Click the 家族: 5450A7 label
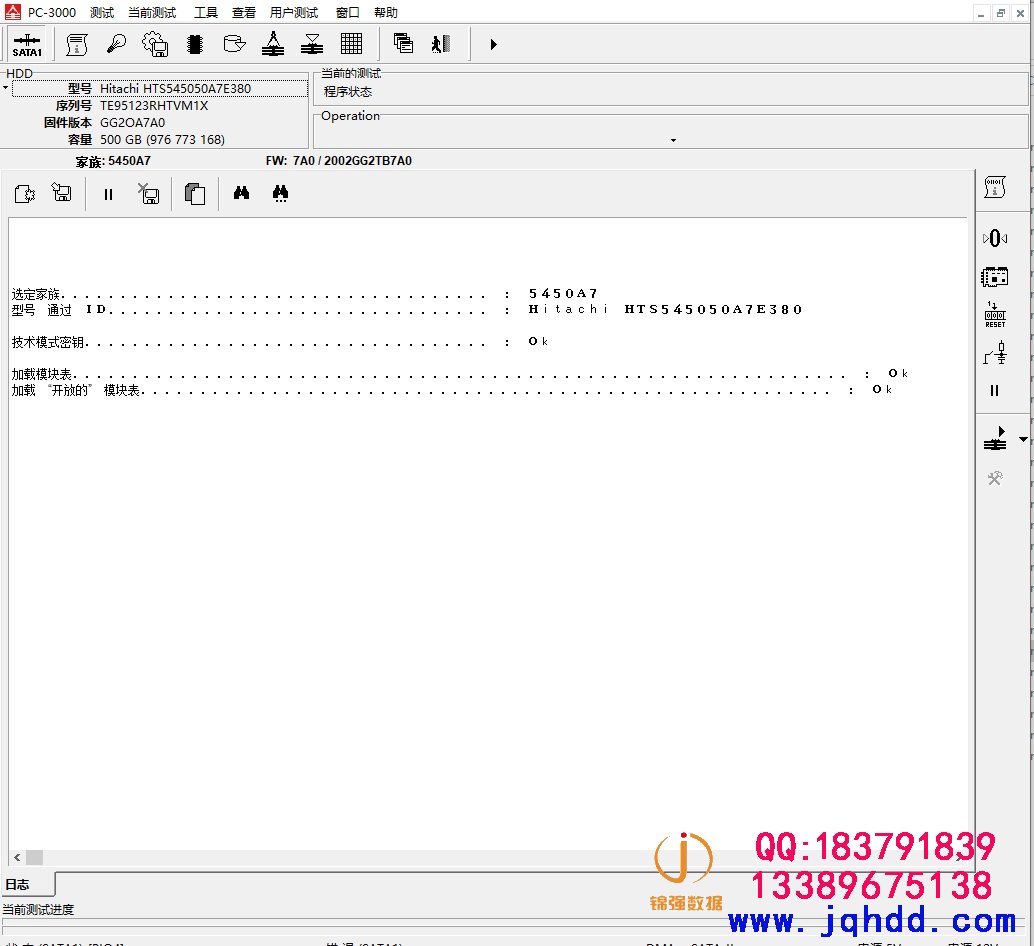Screen dimensions: 1034x946 (113, 161)
